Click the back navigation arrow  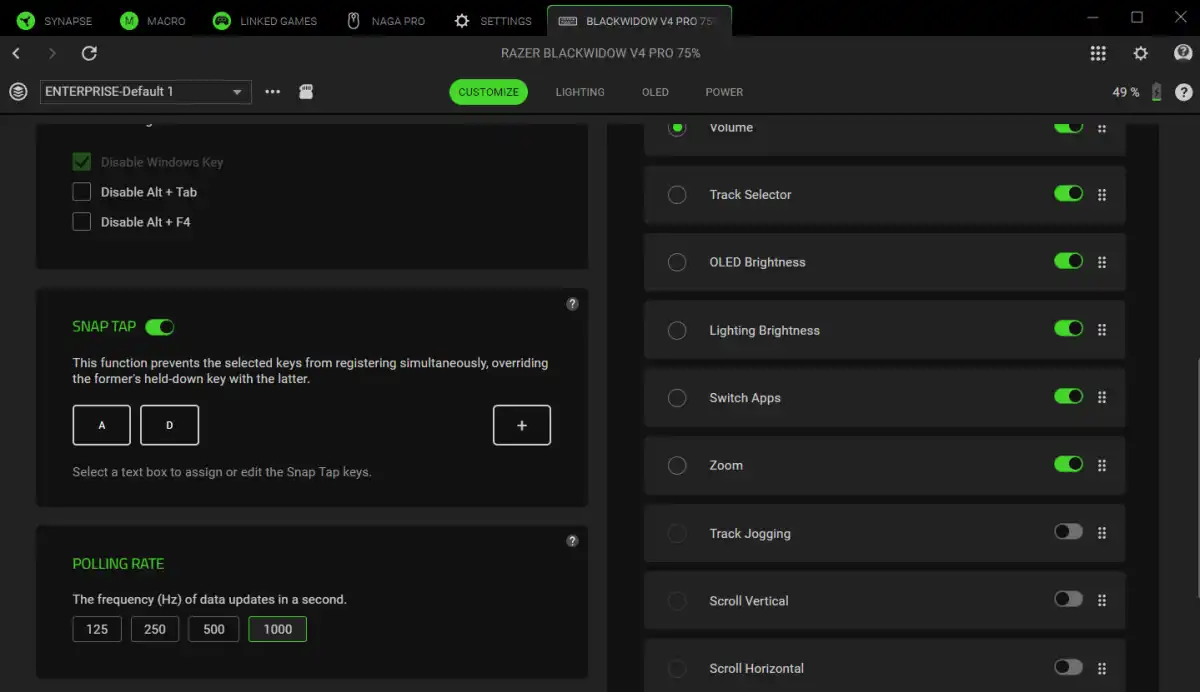pyautogui.click(x=16, y=53)
